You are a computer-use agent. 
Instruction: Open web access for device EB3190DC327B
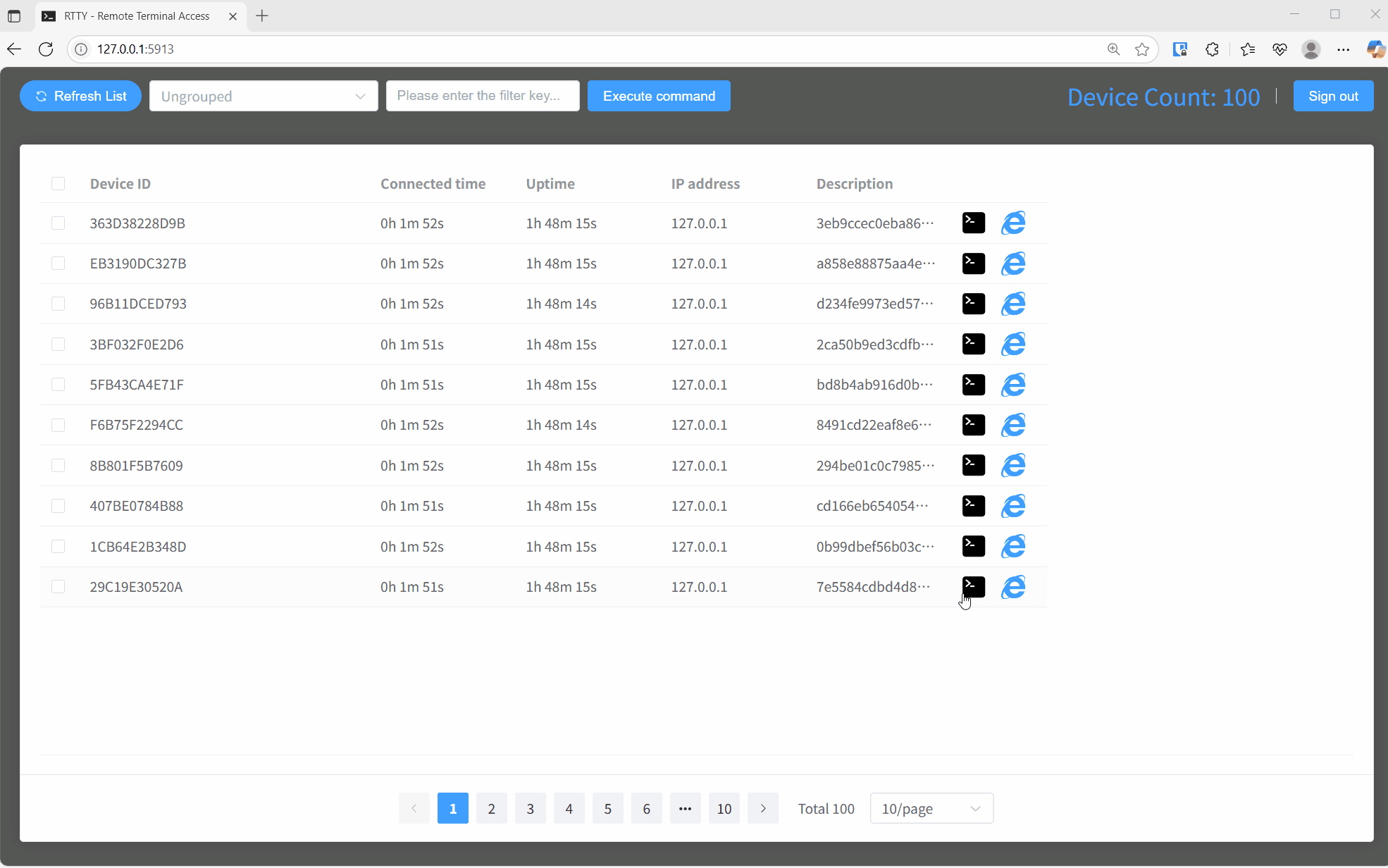point(1013,263)
